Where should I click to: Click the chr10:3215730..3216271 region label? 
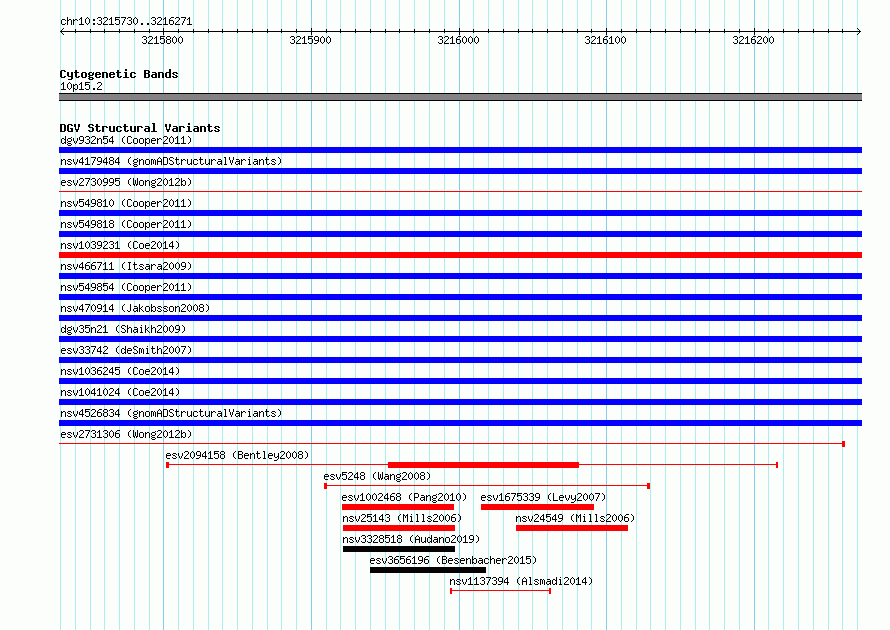coord(126,21)
